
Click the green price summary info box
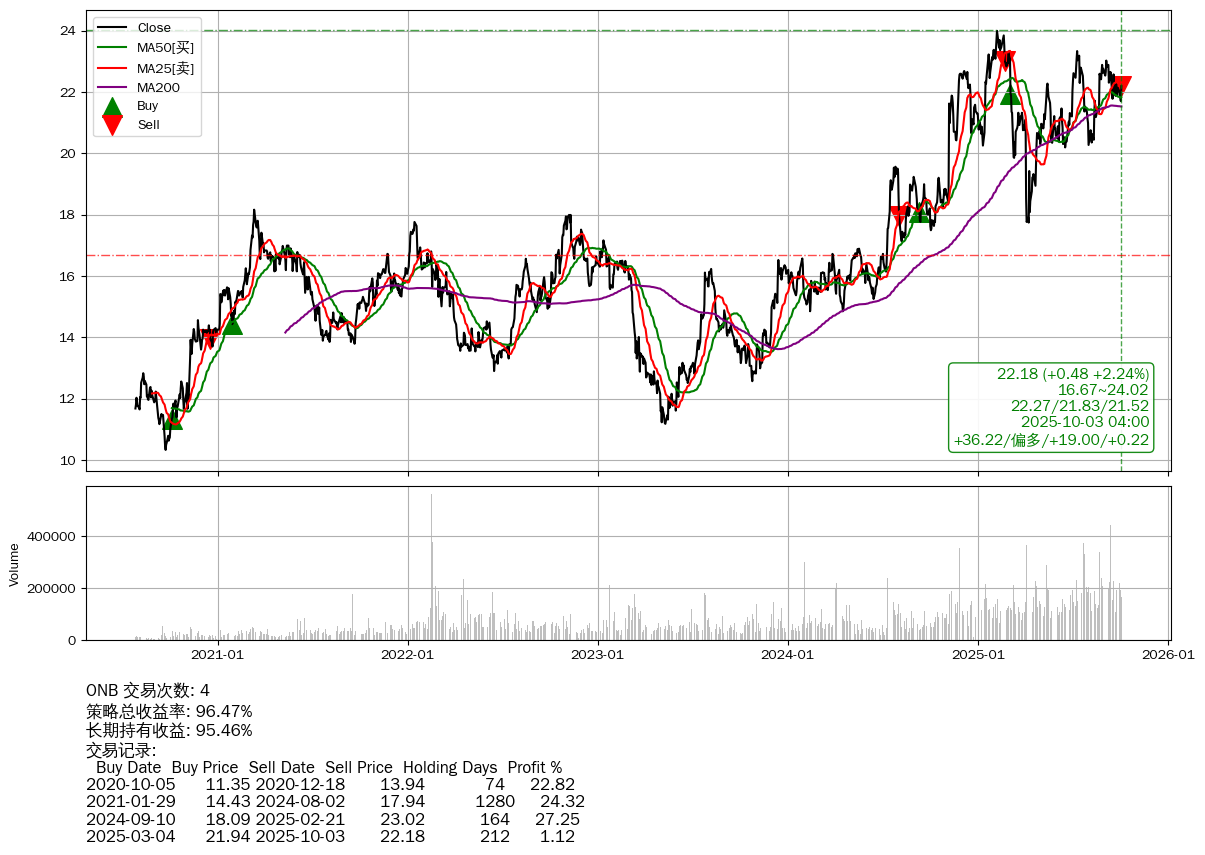pyautogui.click(x=1050, y=407)
